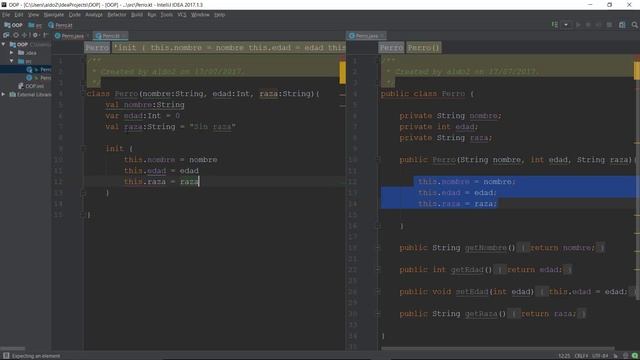This screenshot has height=360, width=640.
Task: Open the Navigate menu
Action: [54, 15]
